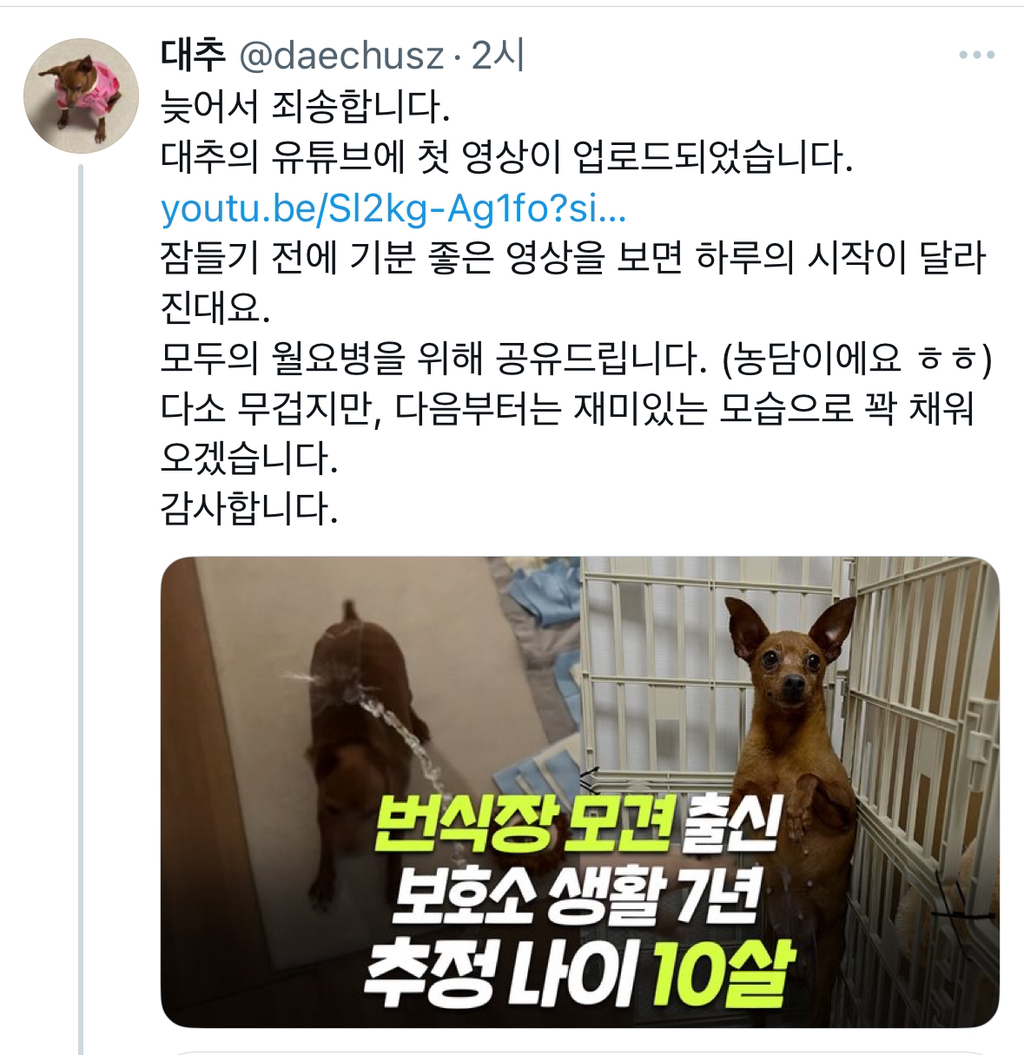Click the (농담이에요 ㅎㅎ) remark
1024x1055 pixels.
[x=857, y=359]
